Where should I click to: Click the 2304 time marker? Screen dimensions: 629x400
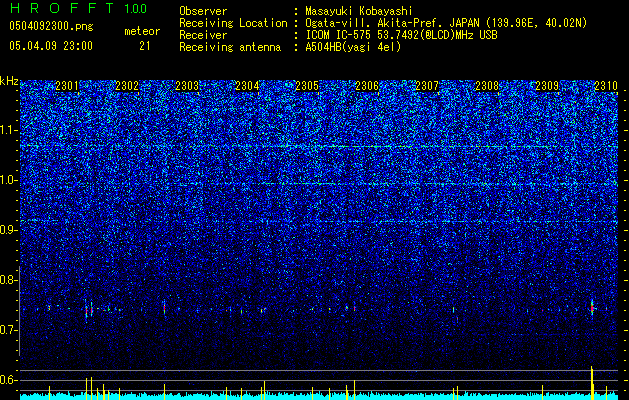pyautogui.click(x=247, y=86)
